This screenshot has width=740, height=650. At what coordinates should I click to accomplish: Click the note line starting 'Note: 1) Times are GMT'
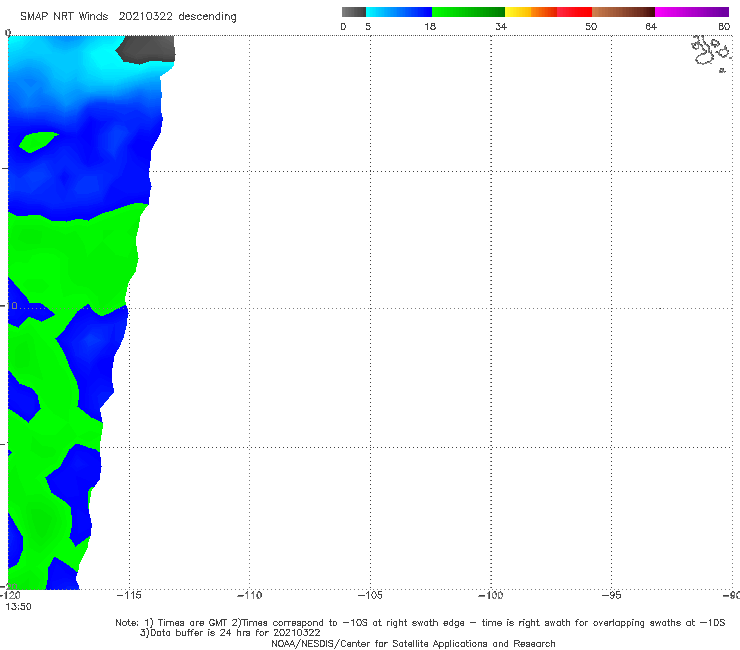[420, 623]
